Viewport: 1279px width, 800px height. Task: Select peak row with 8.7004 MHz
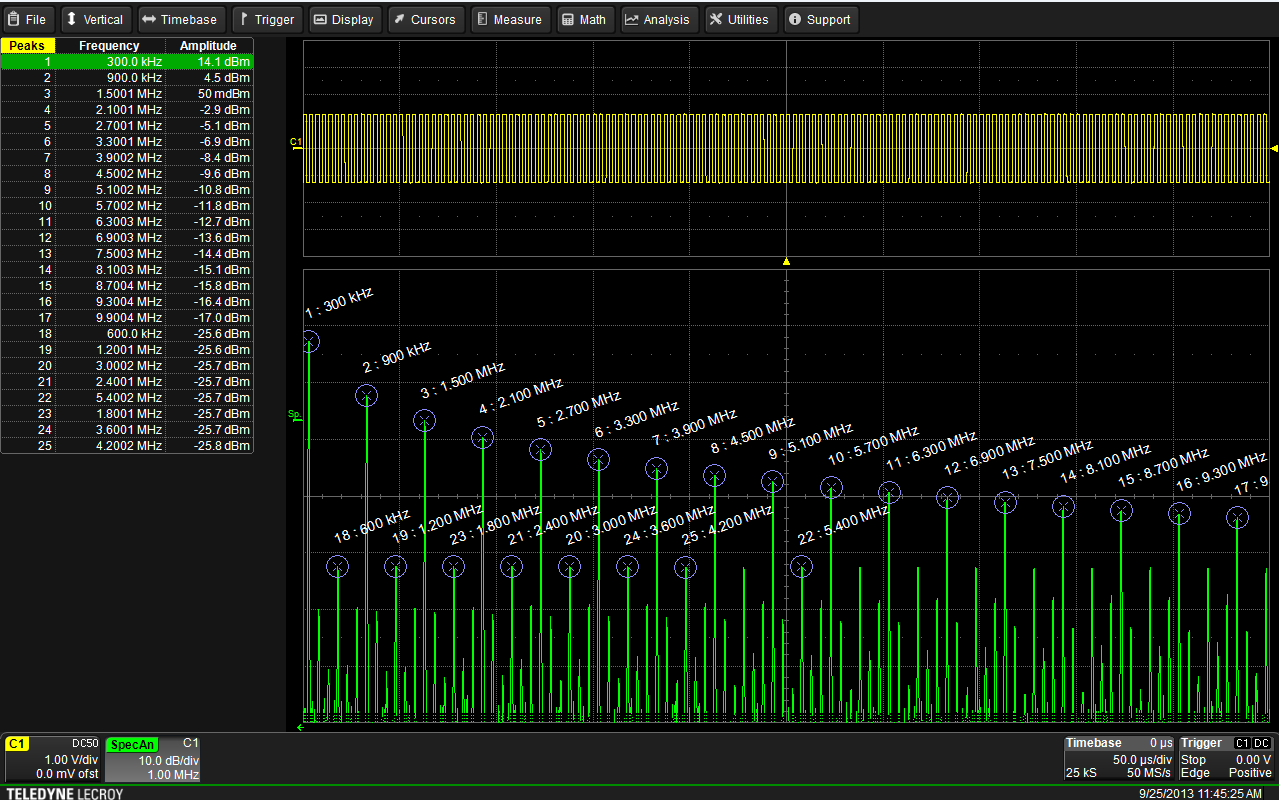[x=127, y=286]
